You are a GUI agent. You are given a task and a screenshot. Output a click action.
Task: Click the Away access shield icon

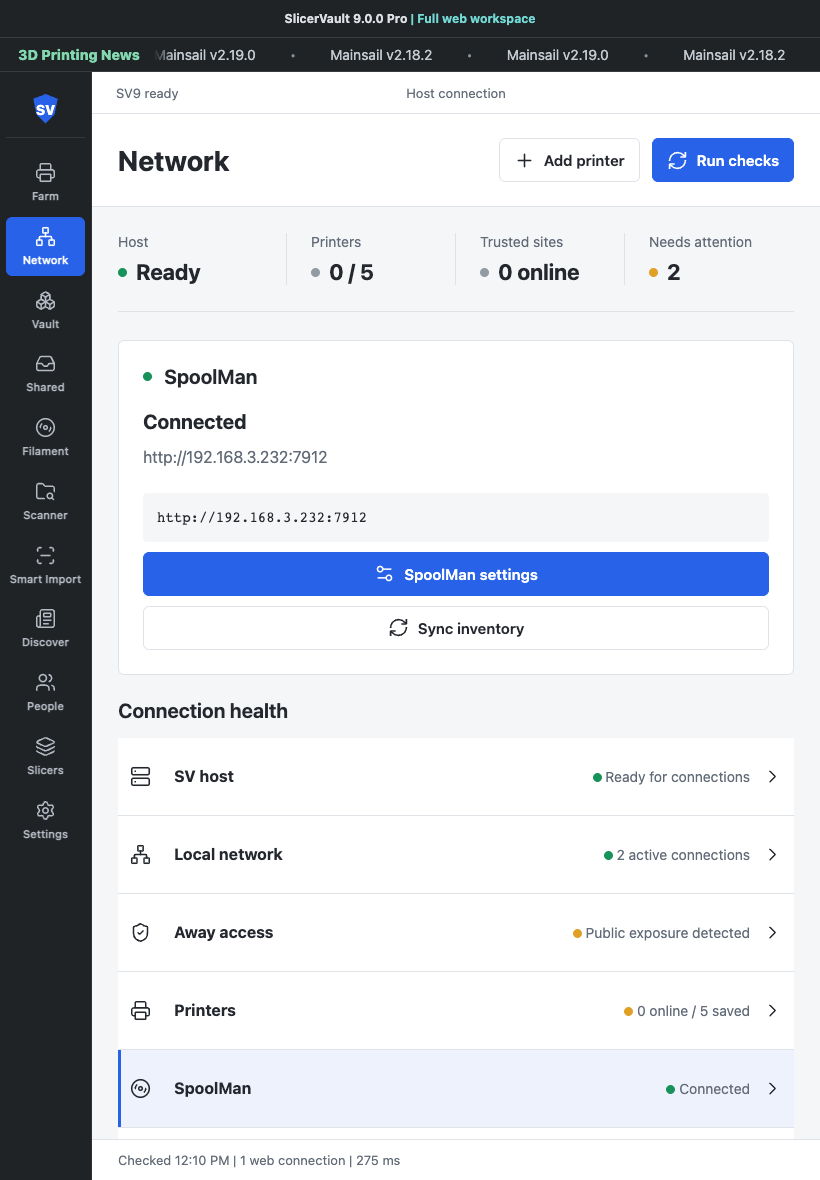click(x=141, y=932)
